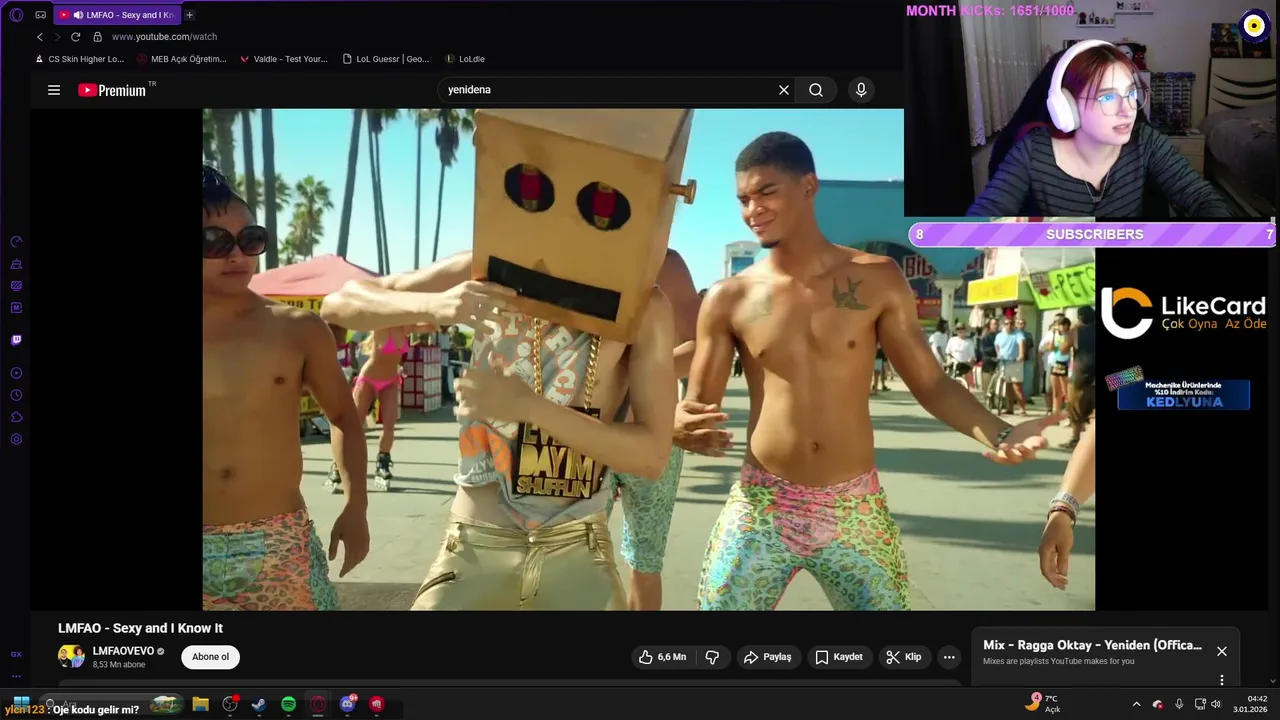This screenshot has height=720, width=1280.
Task: Like the video (6,6 Mn)
Action: pyautogui.click(x=663, y=657)
